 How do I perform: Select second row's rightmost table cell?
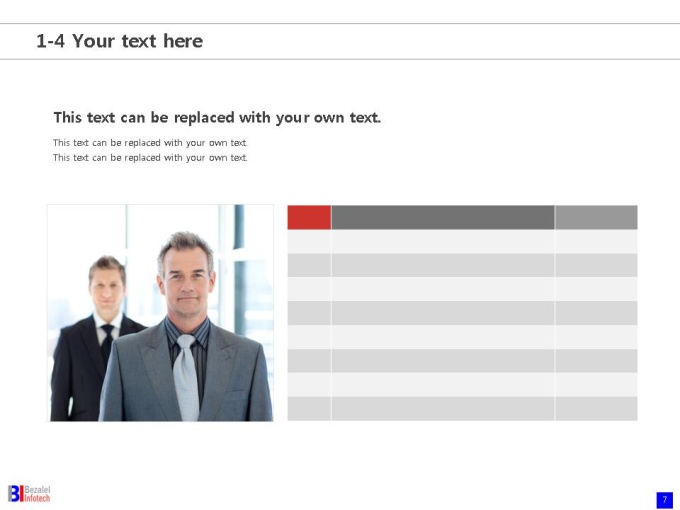[x=596, y=265]
